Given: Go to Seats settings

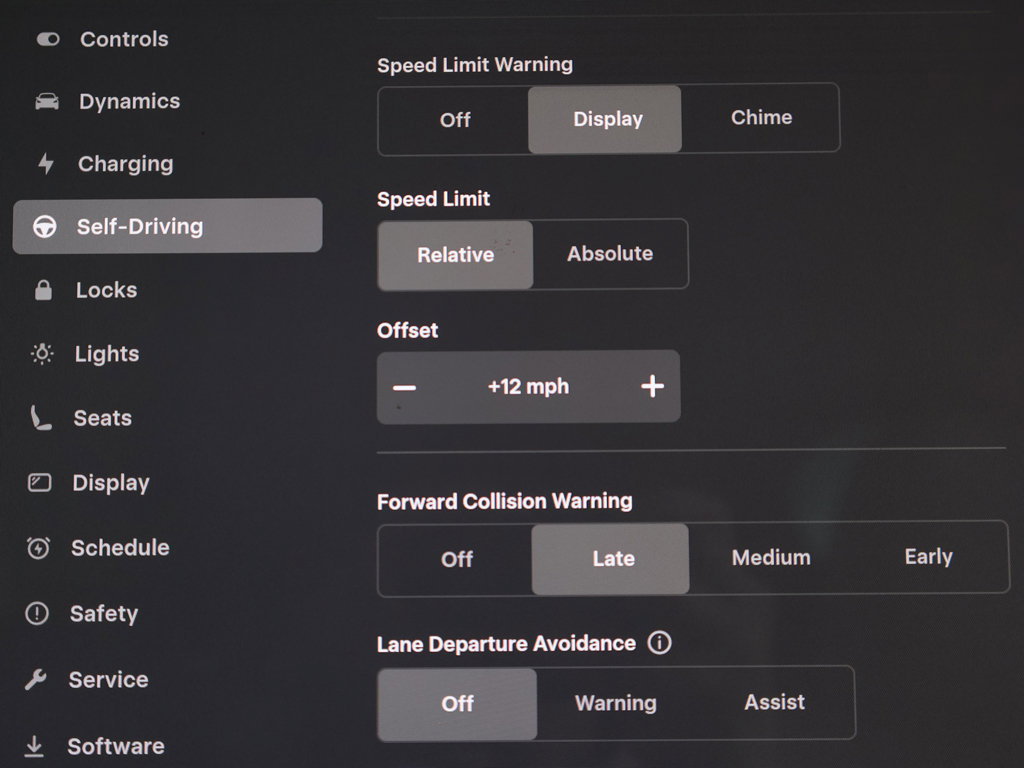Looking at the screenshot, I should coord(103,418).
